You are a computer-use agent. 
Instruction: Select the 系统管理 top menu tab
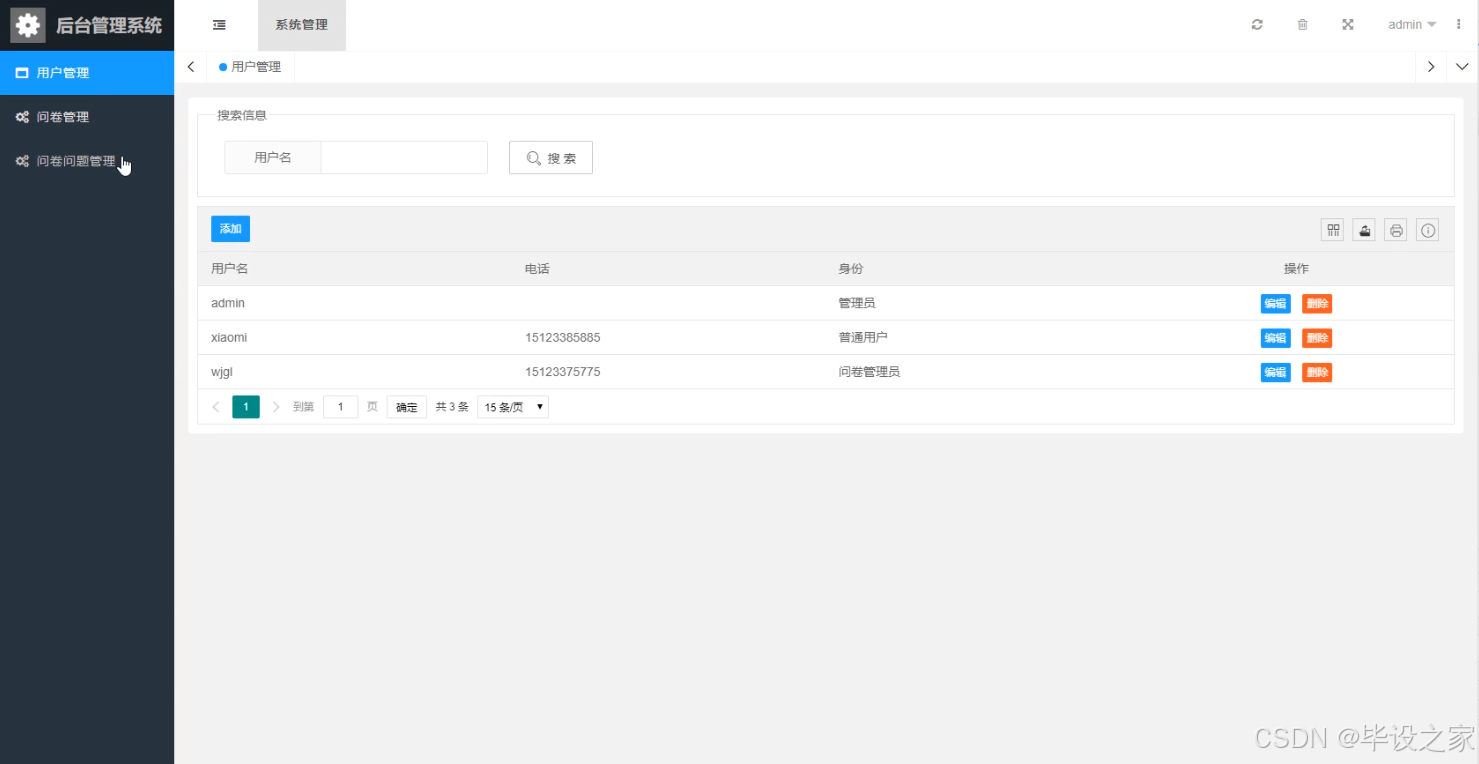click(302, 25)
